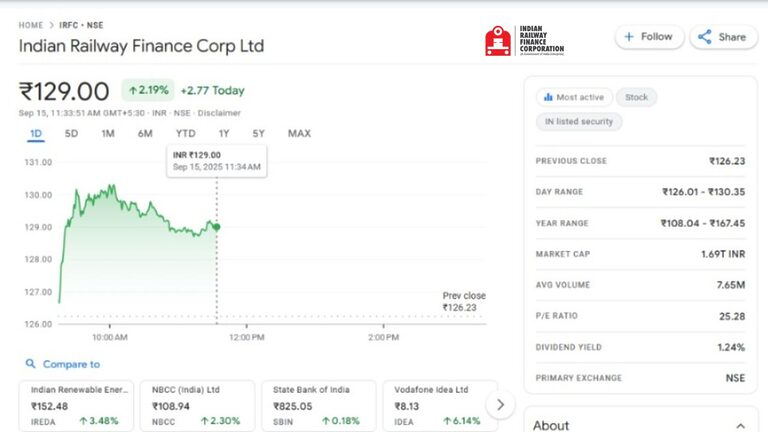
Task: Click the green data point on chart
Action: point(216,227)
